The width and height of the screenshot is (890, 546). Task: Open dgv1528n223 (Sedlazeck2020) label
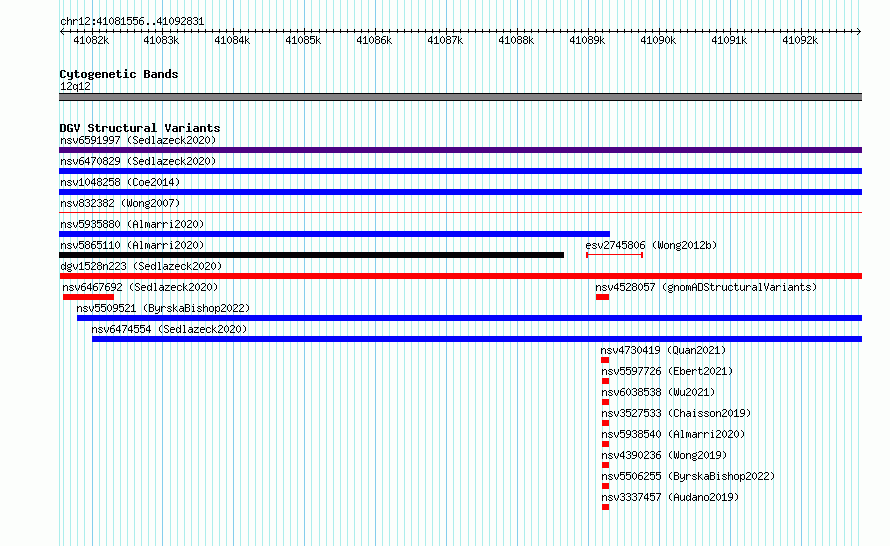(x=141, y=266)
